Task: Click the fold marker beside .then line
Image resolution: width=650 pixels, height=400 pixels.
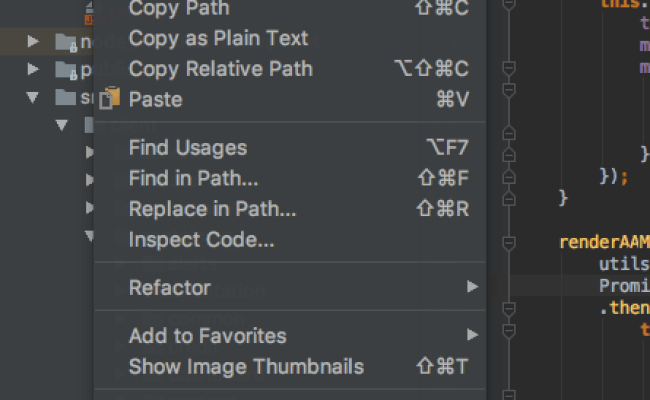Action: (x=509, y=309)
